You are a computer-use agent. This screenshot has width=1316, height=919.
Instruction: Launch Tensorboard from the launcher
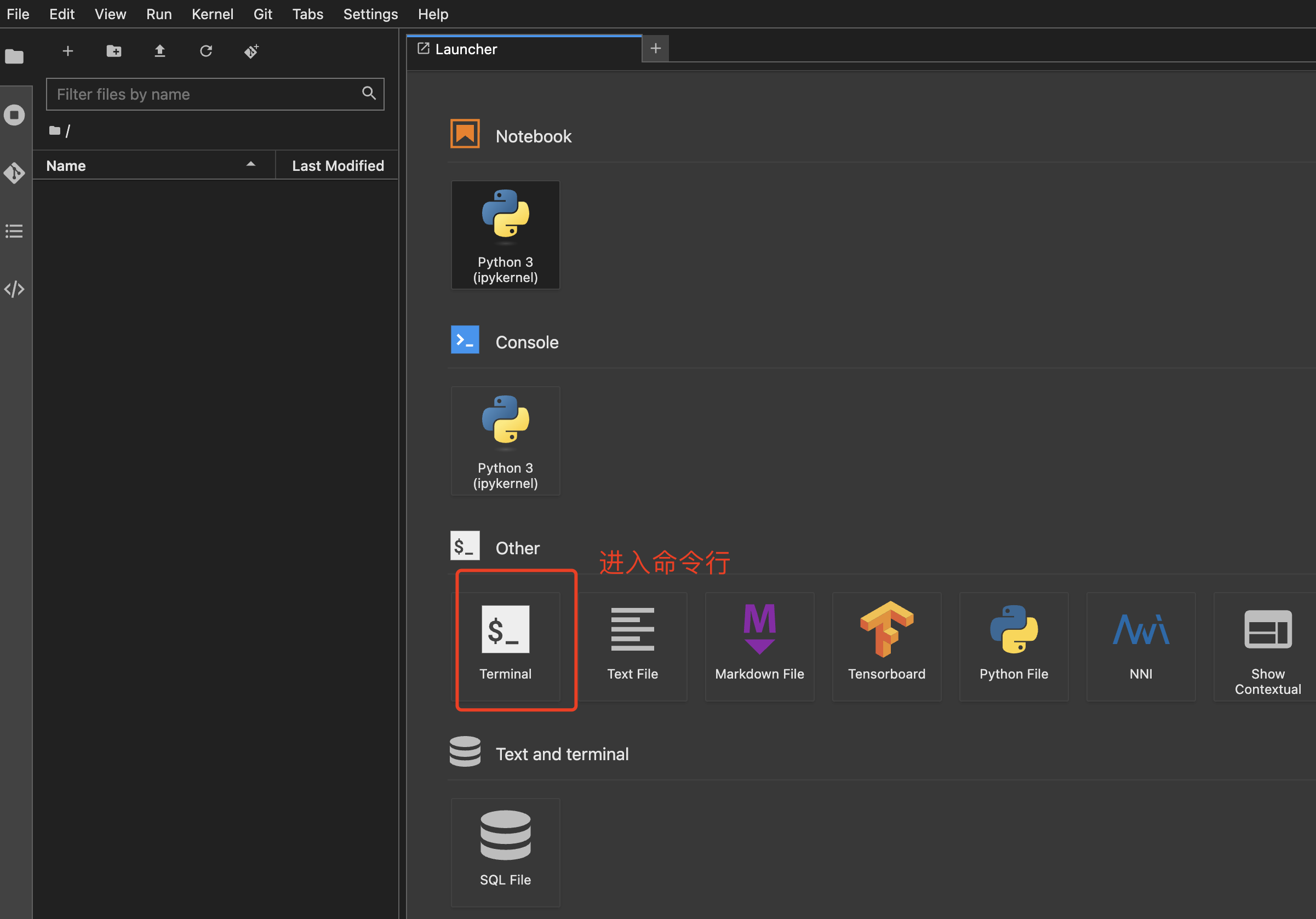tap(886, 645)
